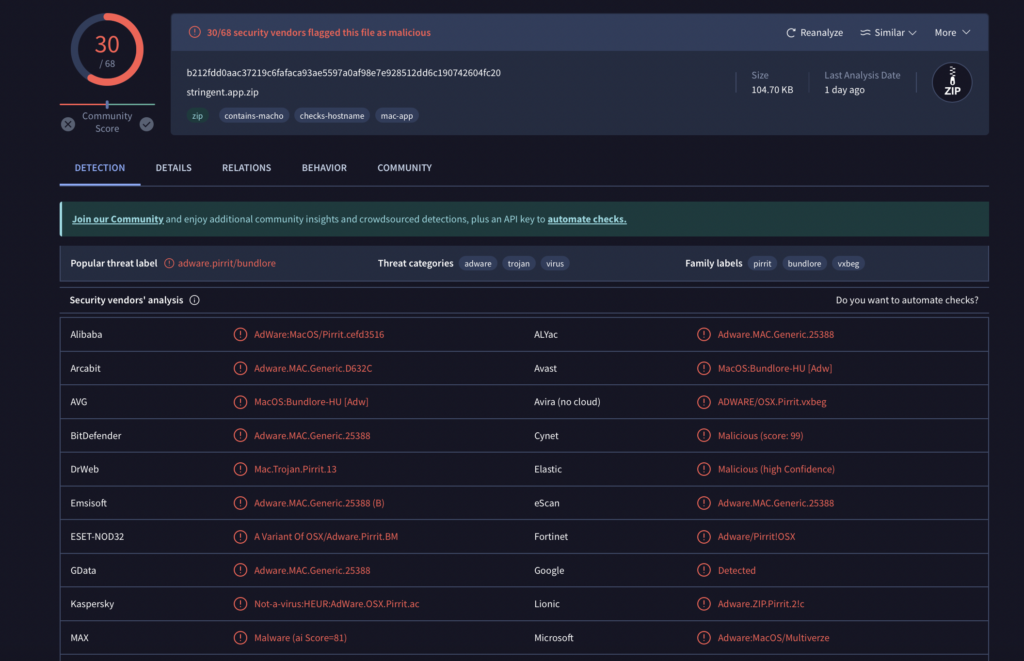Click Not-a-virus:HEUR:AdWare.OSX.Pirrit.ac detection
This screenshot has width=1024, height=661.
(x=336, y=604)
